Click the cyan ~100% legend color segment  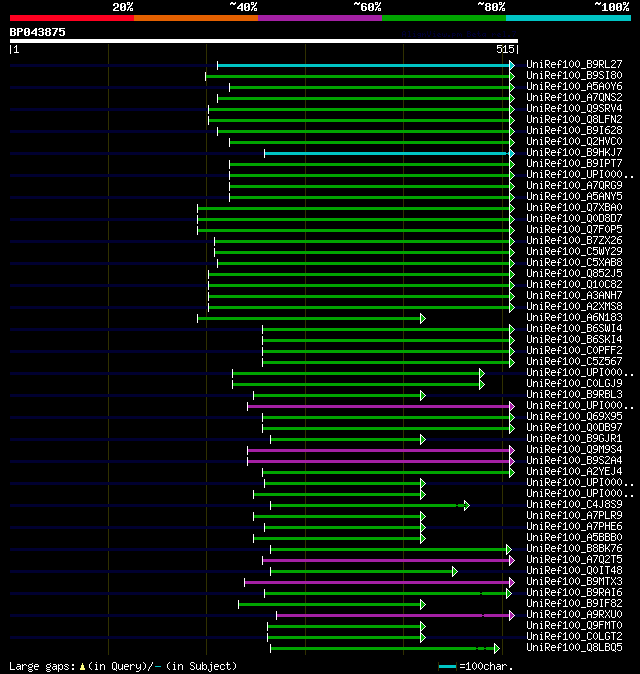point(569,18)
